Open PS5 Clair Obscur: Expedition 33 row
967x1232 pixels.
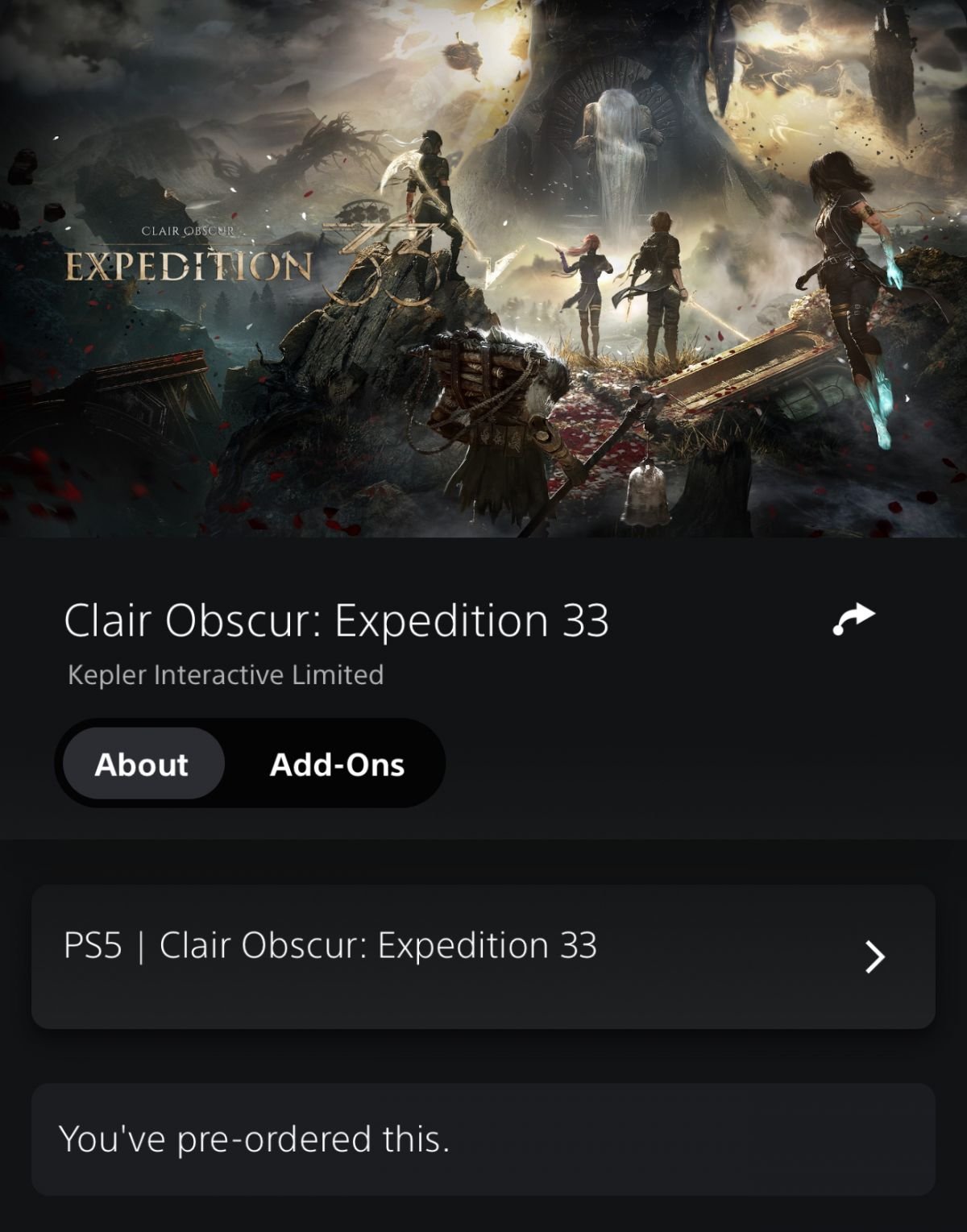pos(483,956)
